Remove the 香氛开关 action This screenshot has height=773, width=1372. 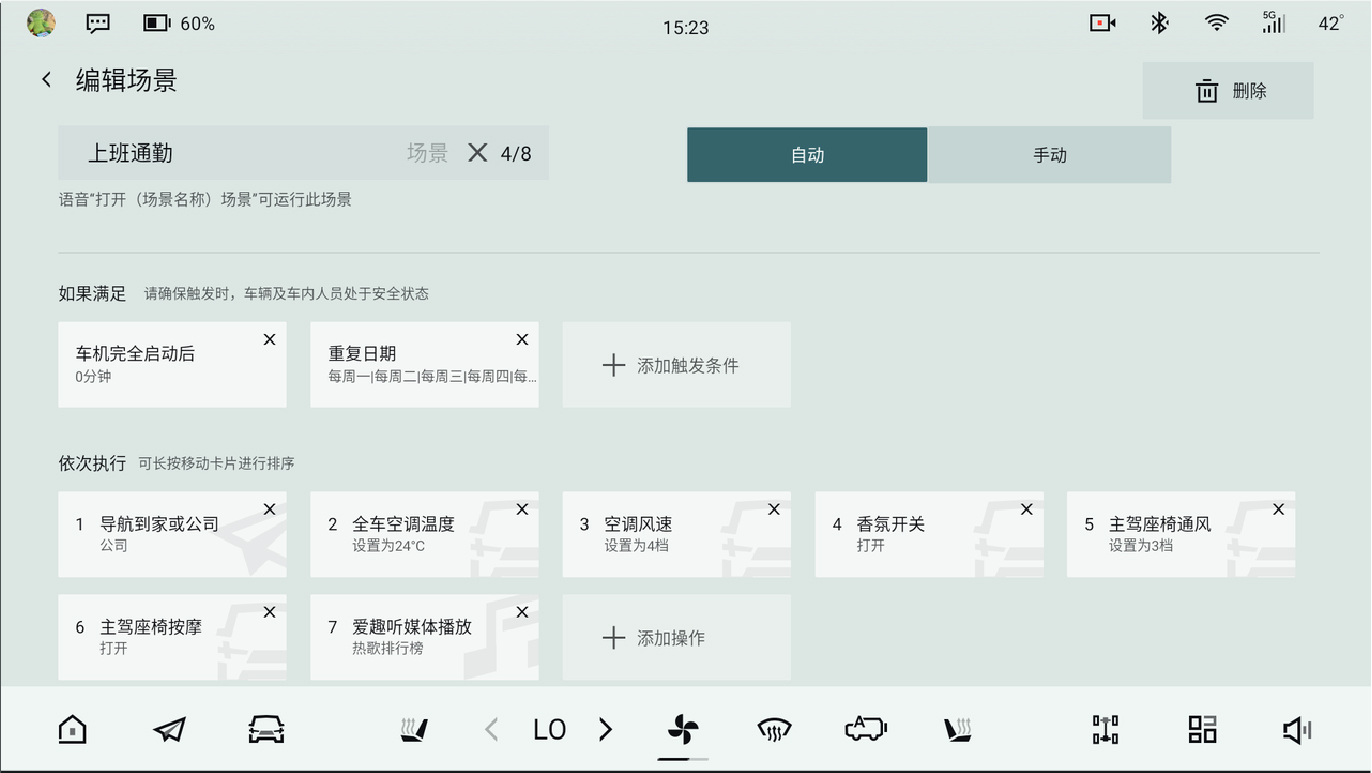1026,510
